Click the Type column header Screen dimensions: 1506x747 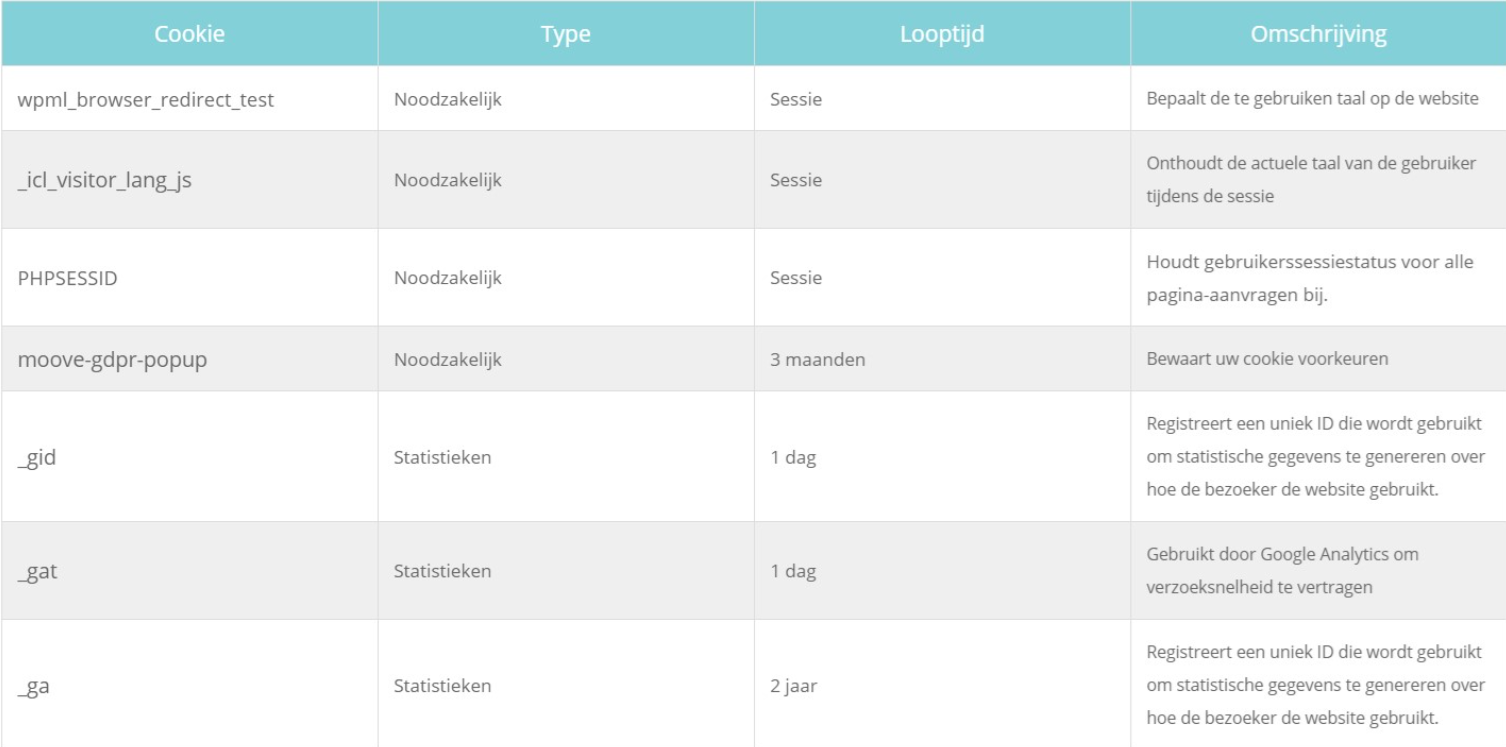pos(565,34)
